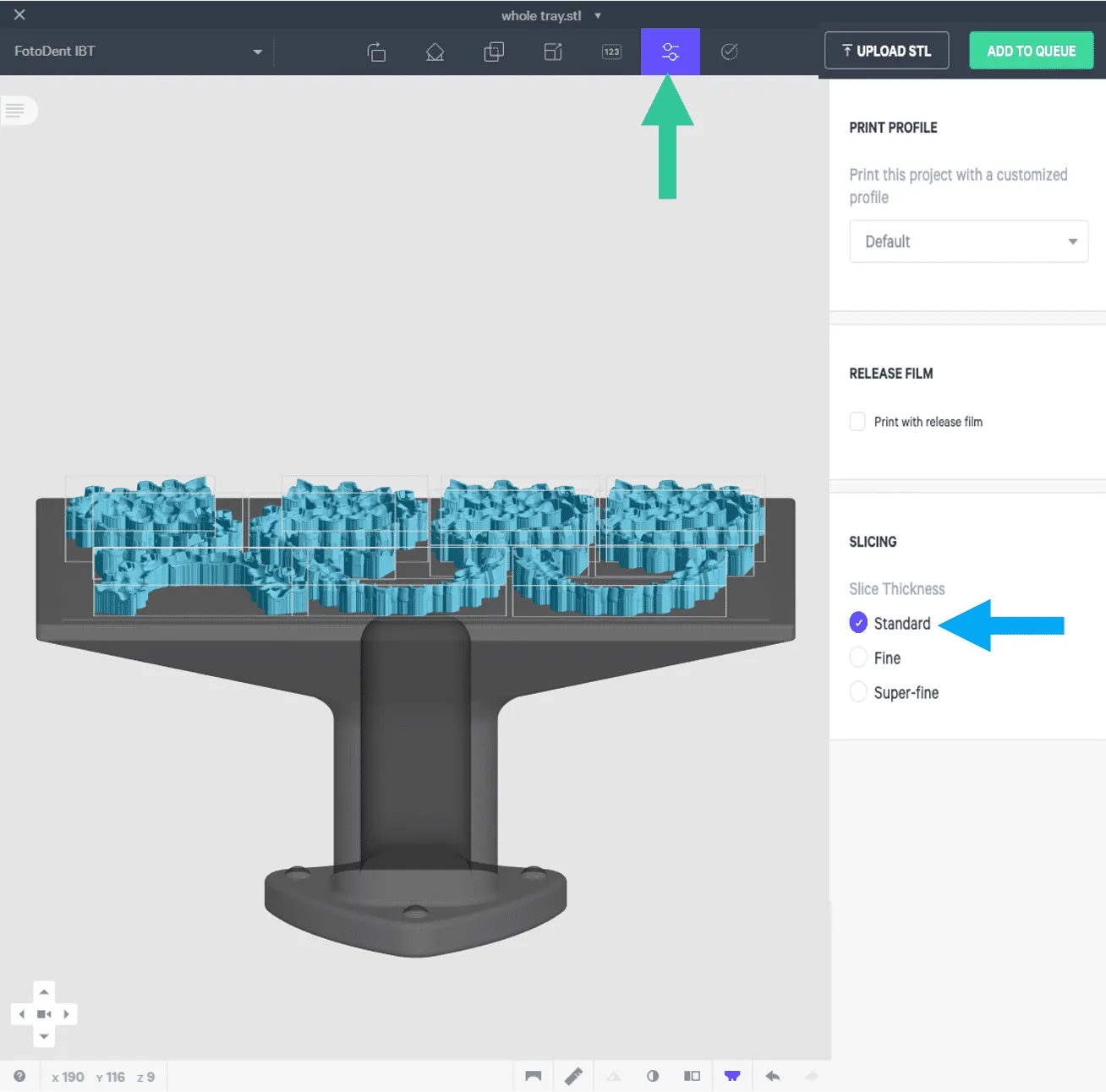Image resolution: width=1106 pixels, height=1092 pixels.
Task: Open the list panel toggle at top left
Action: [x=16, y=111]
